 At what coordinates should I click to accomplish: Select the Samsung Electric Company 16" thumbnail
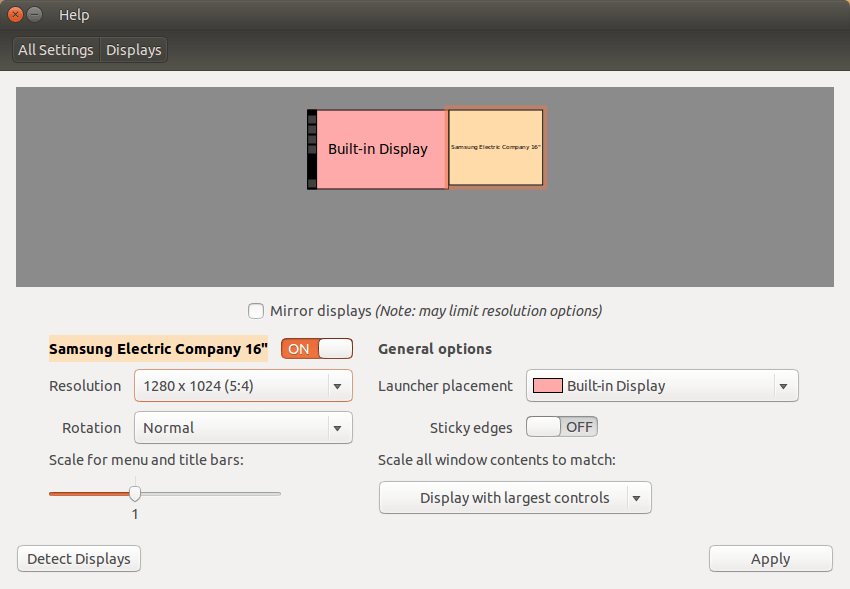tap(495, 148)
